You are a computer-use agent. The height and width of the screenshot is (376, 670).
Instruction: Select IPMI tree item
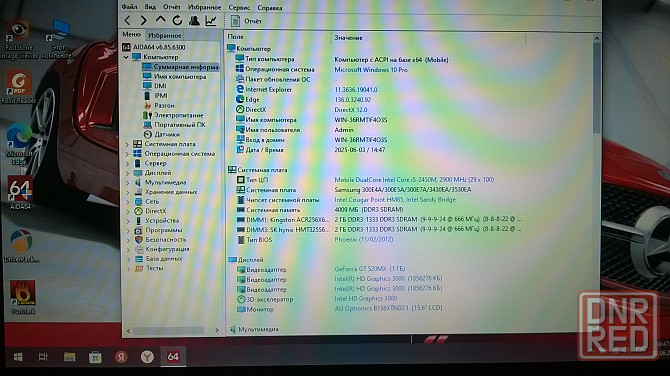coord(155,95)
